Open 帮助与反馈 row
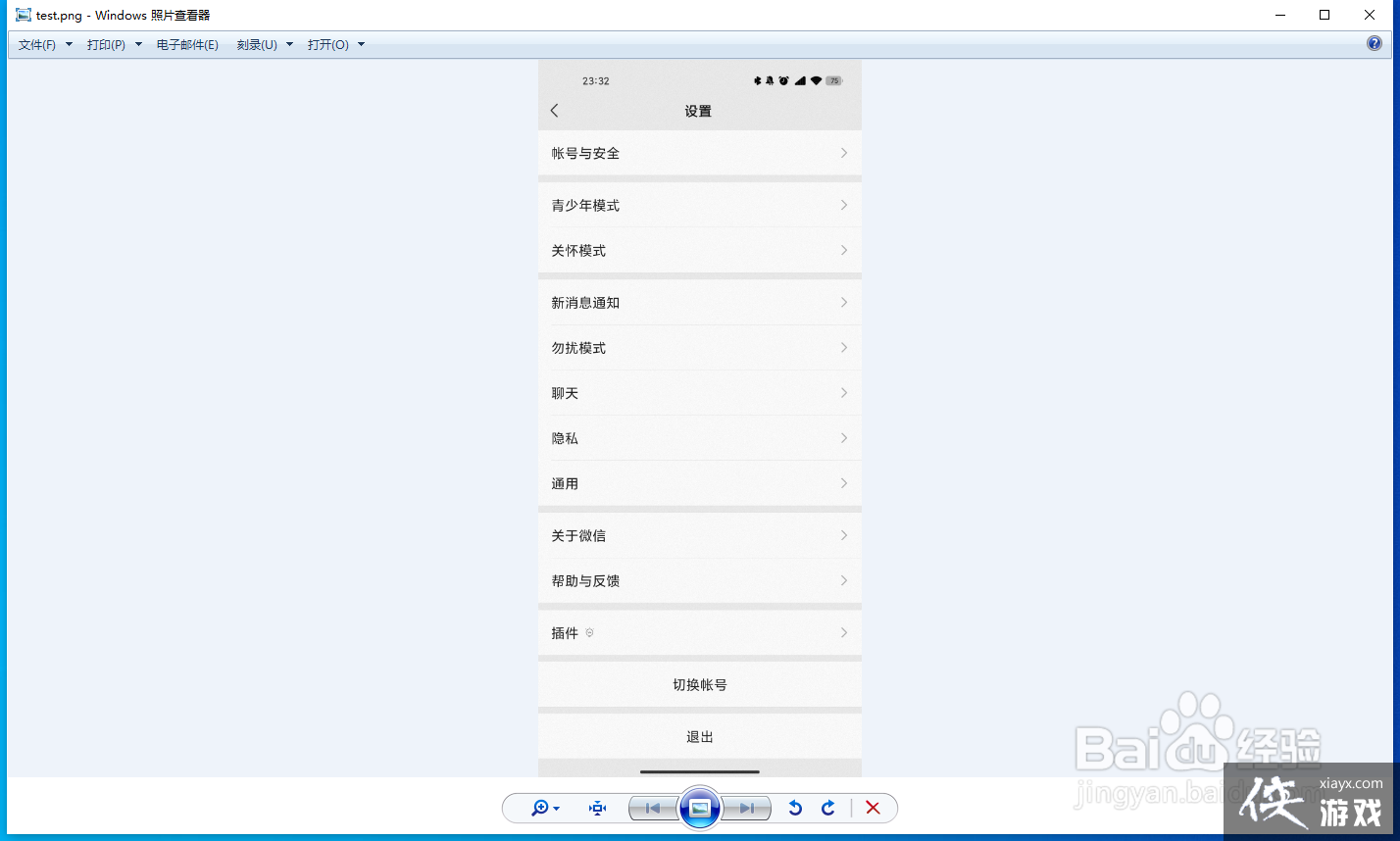The image size is (1400, 841). [x=700, y=580]
